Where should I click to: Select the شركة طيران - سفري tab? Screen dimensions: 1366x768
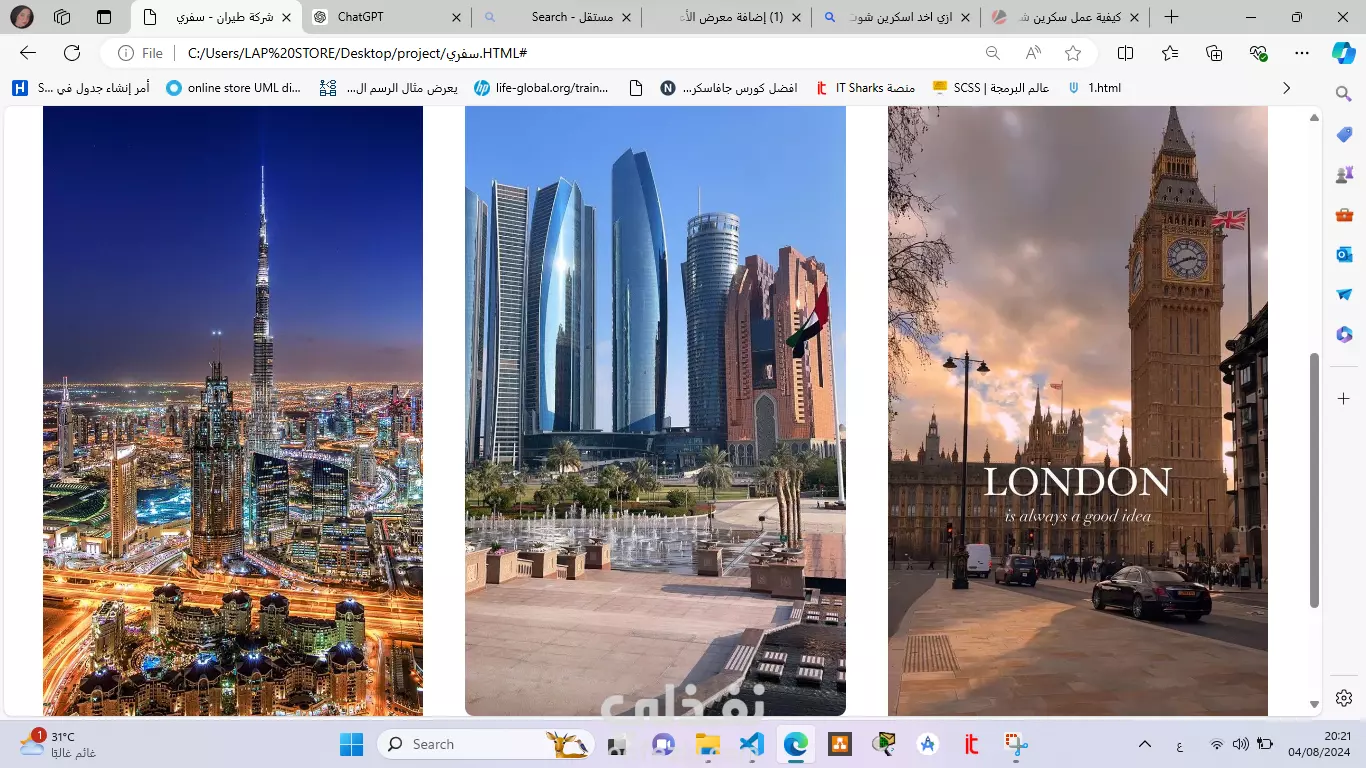pyautogui.click(x=215, y=17)
